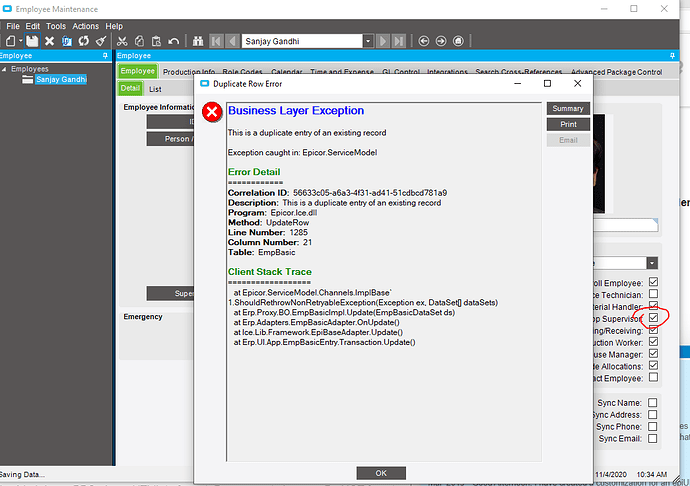
Task: Click the Undo arrow icon
Action: (174, 41)
